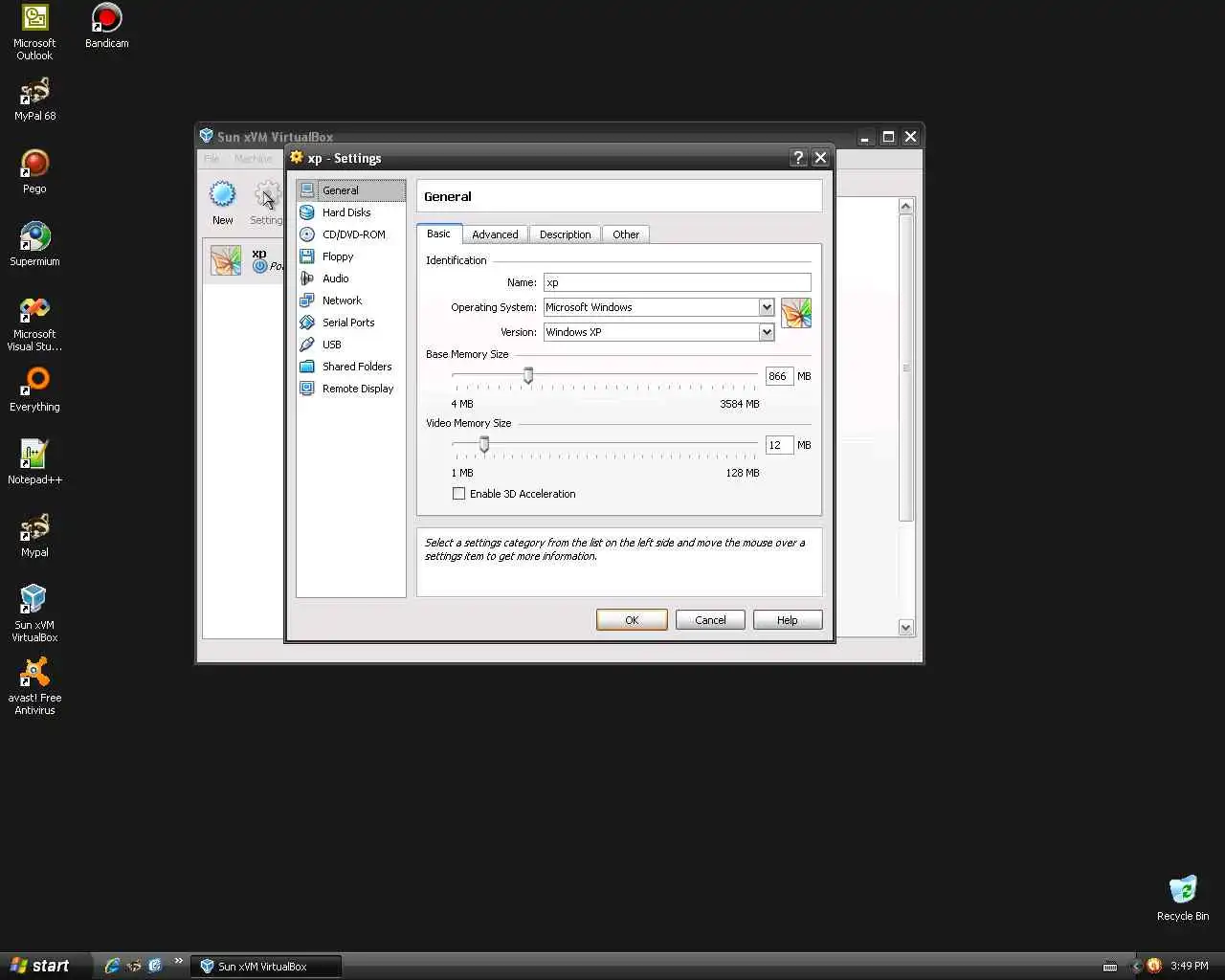Click the Help button
1225x980 pixels.
(x=788, y=620)
